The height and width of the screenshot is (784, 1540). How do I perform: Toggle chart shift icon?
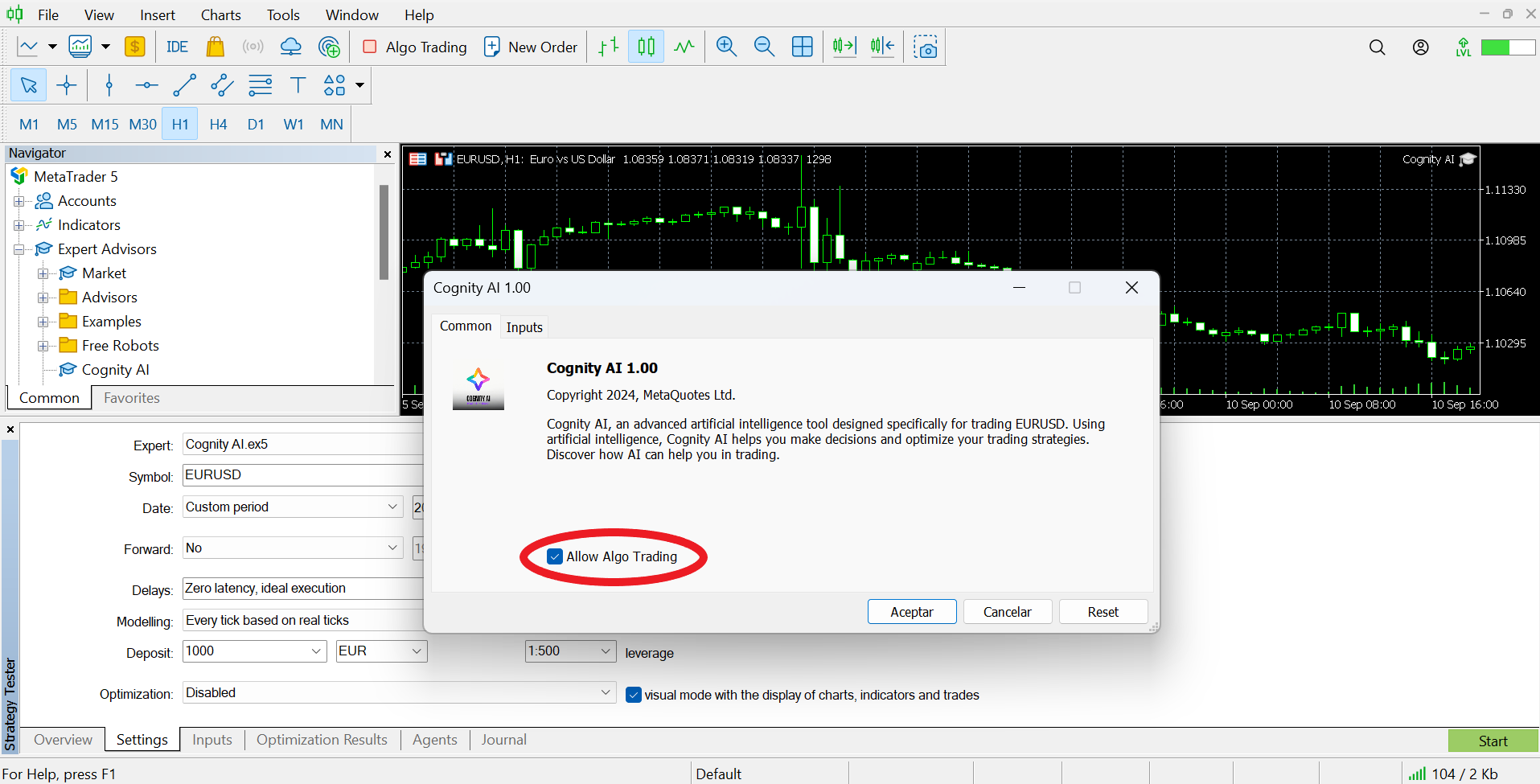pyautogui.click(x=882, y=47)
